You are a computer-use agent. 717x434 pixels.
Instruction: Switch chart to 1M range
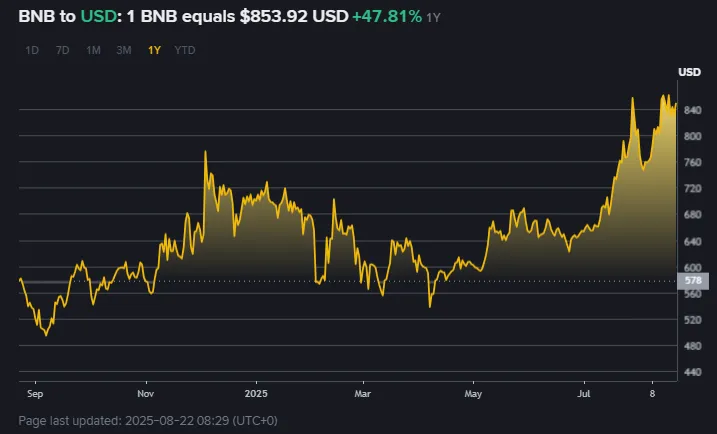pyautogui.click(x=93, y=50)
